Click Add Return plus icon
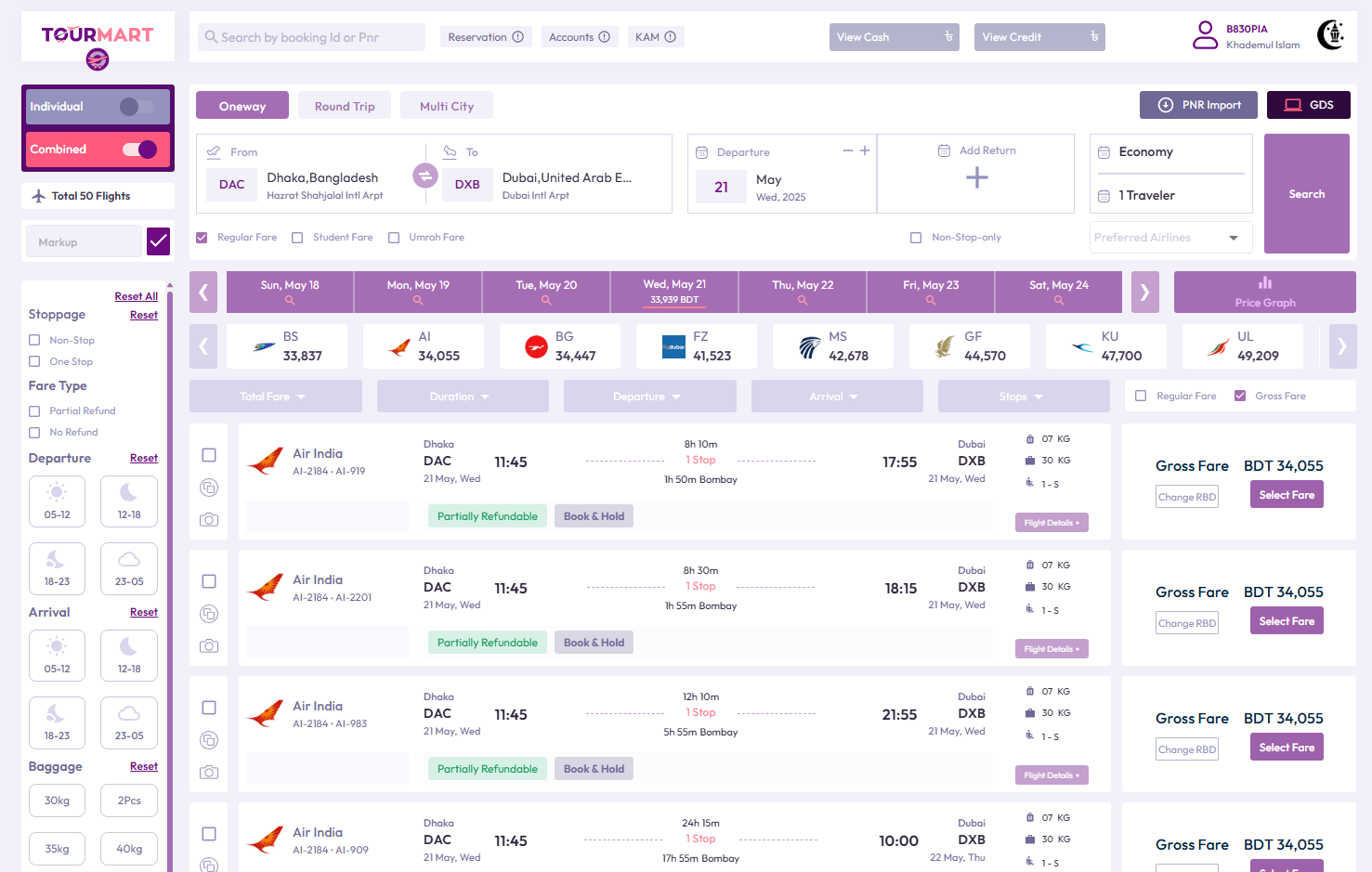 coord(976,177)
